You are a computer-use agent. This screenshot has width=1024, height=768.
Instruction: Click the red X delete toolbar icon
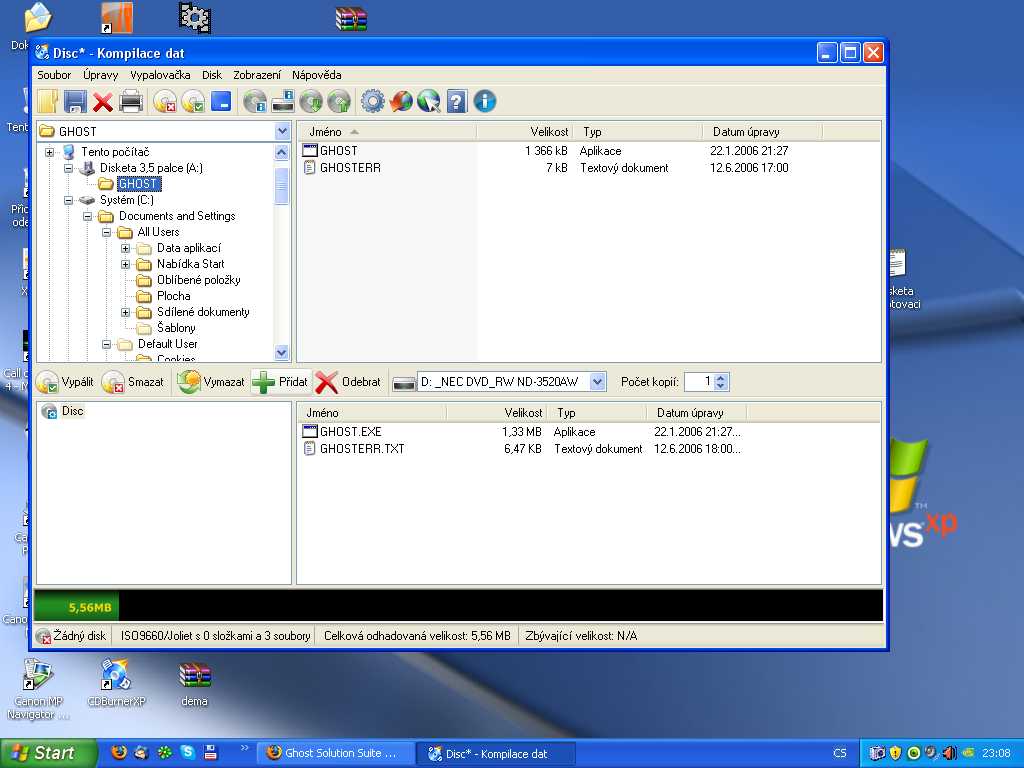[x=103, y=101]
